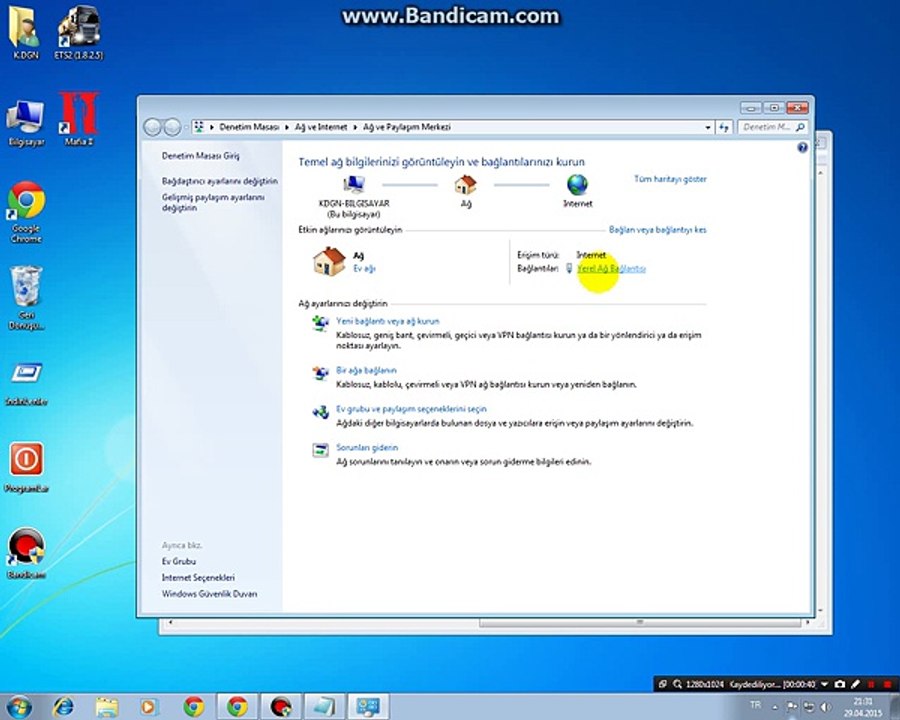Click Bandicam pencil drawing icon
This screenshot has height=720, width=900.
point(855,684)
